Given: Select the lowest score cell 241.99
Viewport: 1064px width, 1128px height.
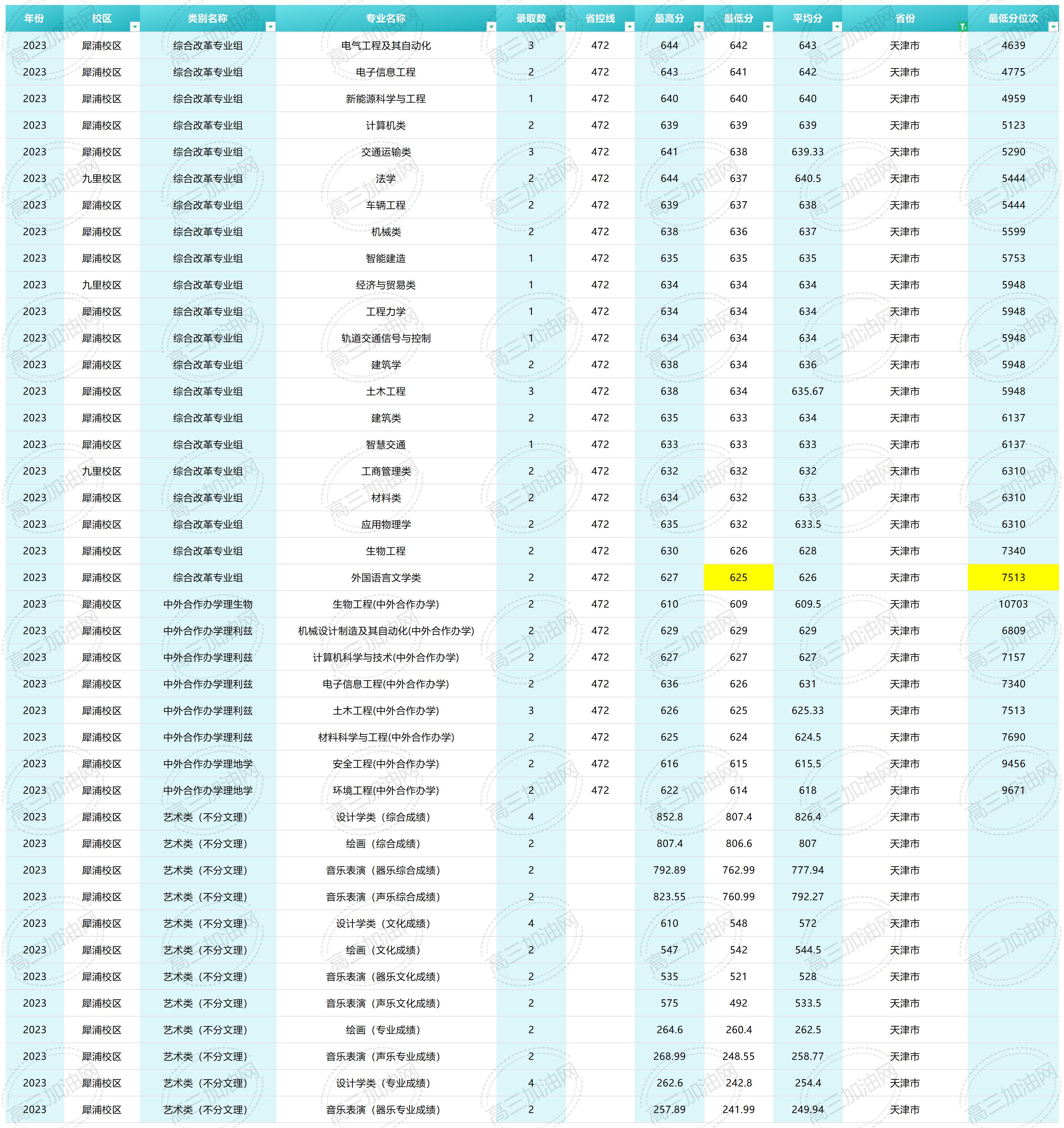Looking at the screenshot, I should (x=738, y=1109).
